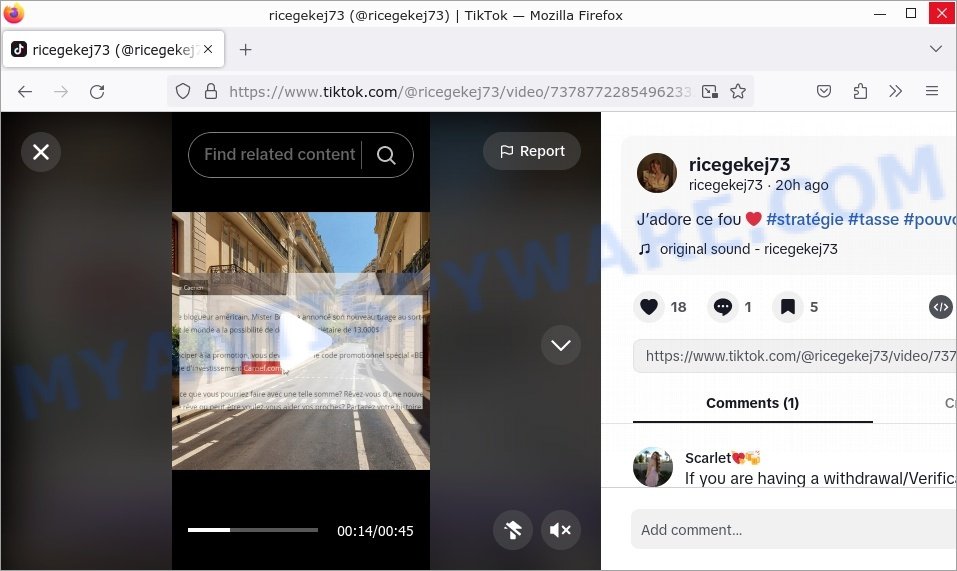Open comments via speech bubble icon
The width and height of the screenshot is (957, 571).
pyautogui.click(x=723, y=307)
